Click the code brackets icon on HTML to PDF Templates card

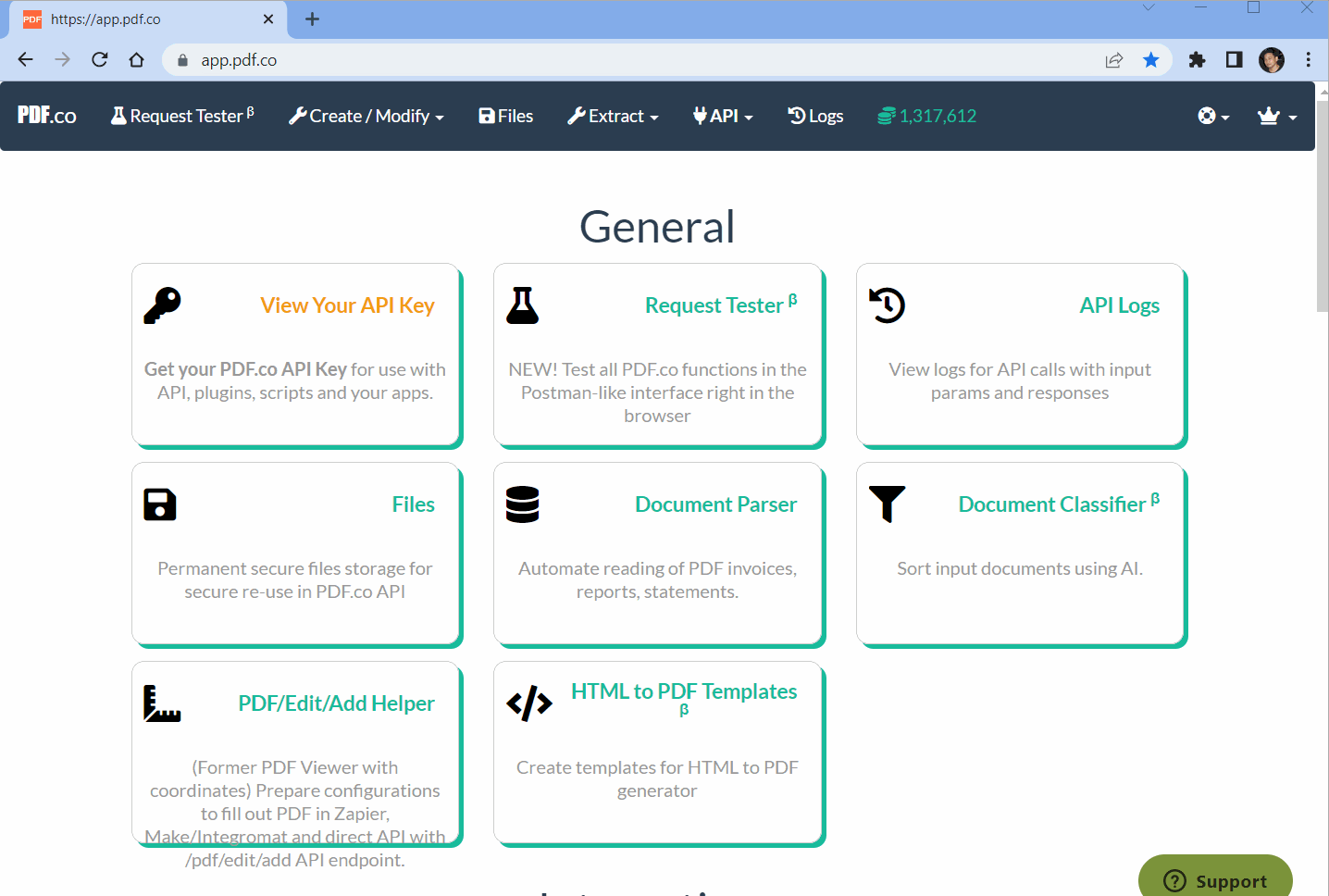529,703
